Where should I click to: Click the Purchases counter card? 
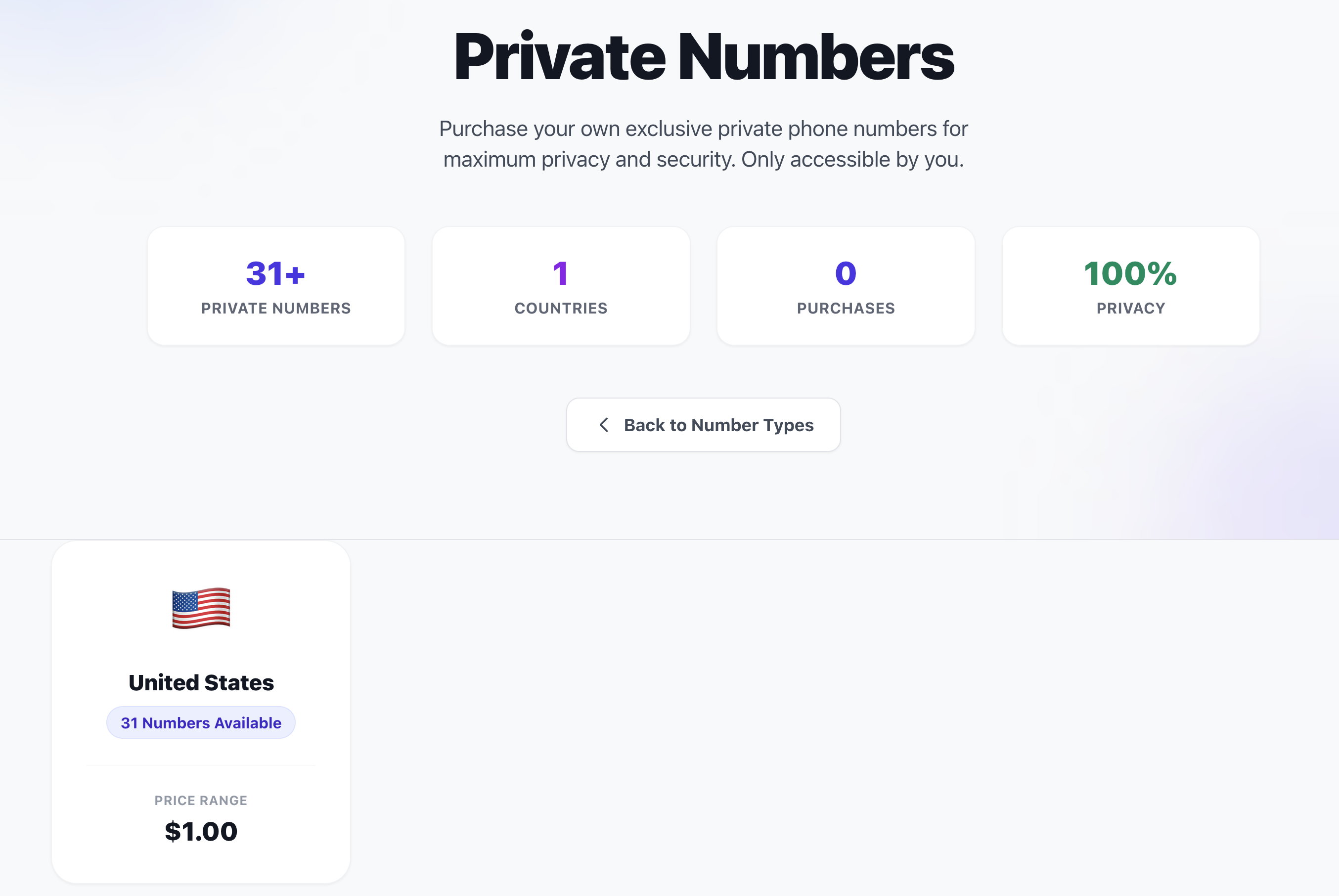(845, 285)
